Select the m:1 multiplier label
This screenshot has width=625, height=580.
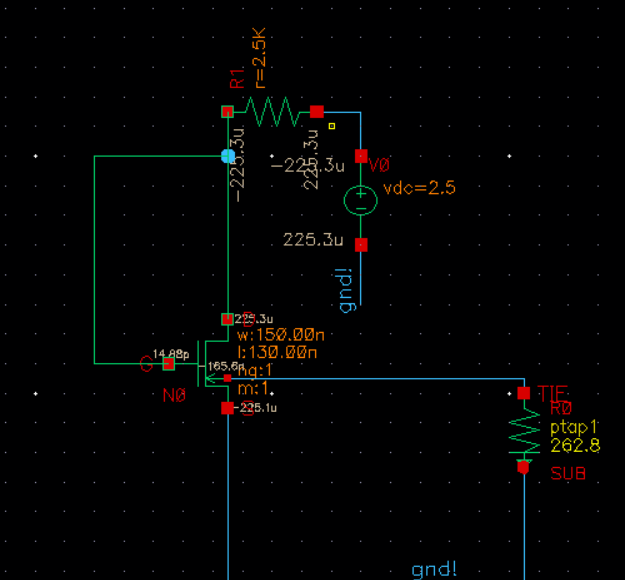point(254,387)
